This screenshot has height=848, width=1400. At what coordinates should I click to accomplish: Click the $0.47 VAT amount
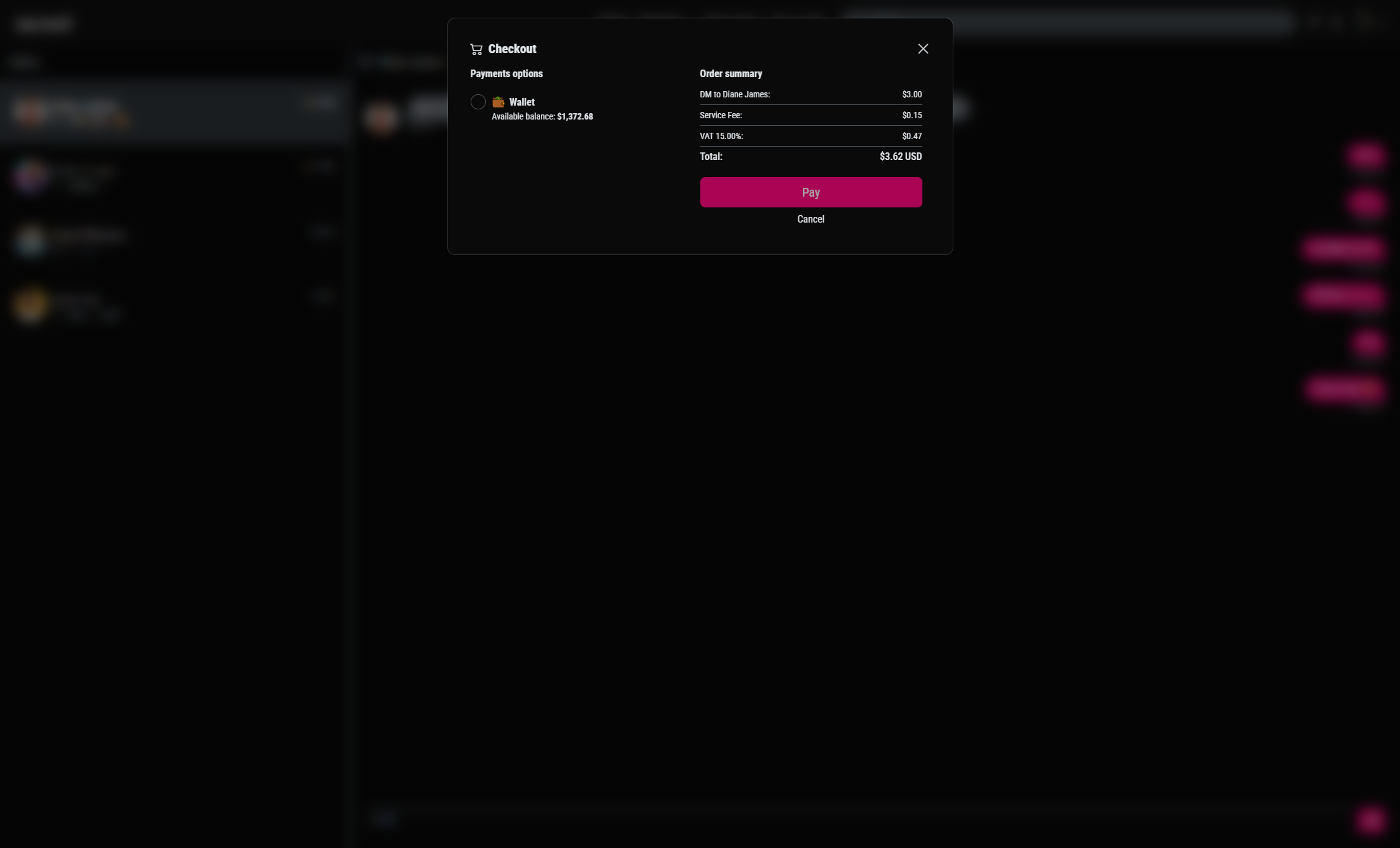[912, 136]
